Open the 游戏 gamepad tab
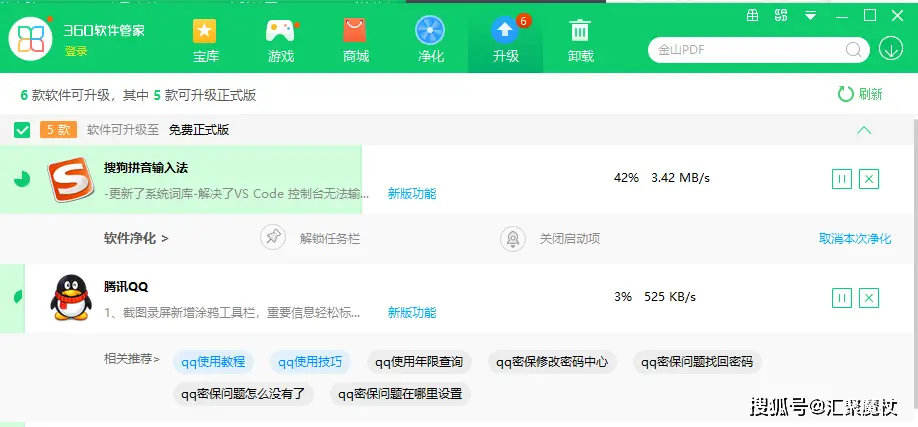The image size is (918, 427). click(281, 40)
